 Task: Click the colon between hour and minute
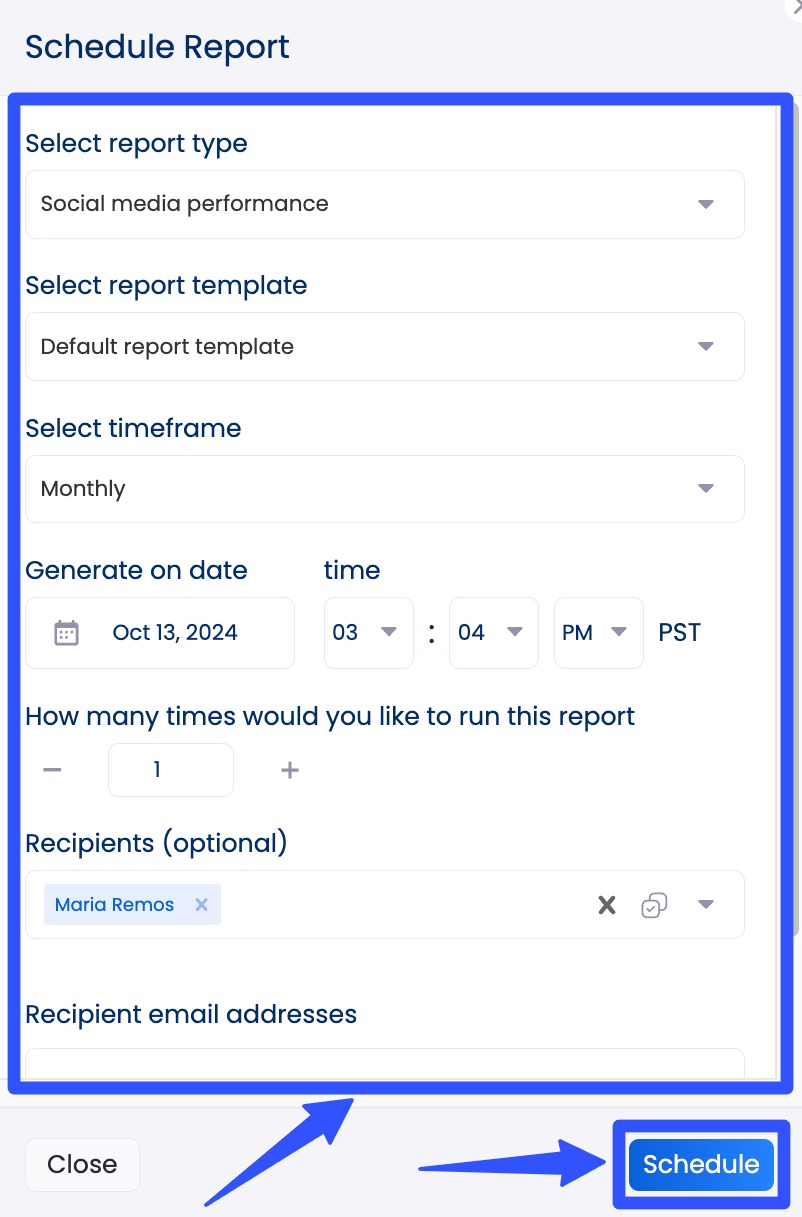point(431,632)
